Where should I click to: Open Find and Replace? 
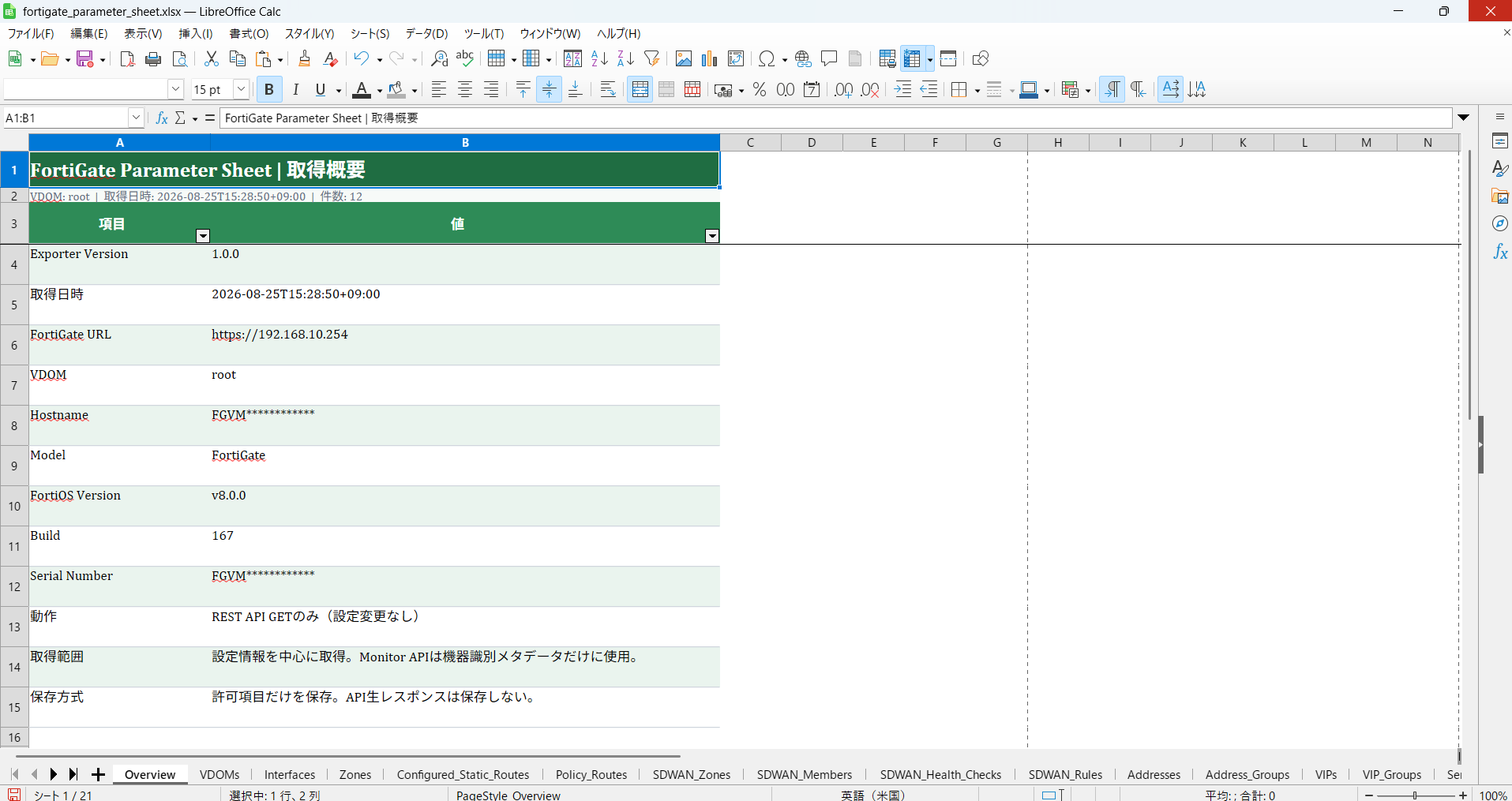[x=439, y=59]
